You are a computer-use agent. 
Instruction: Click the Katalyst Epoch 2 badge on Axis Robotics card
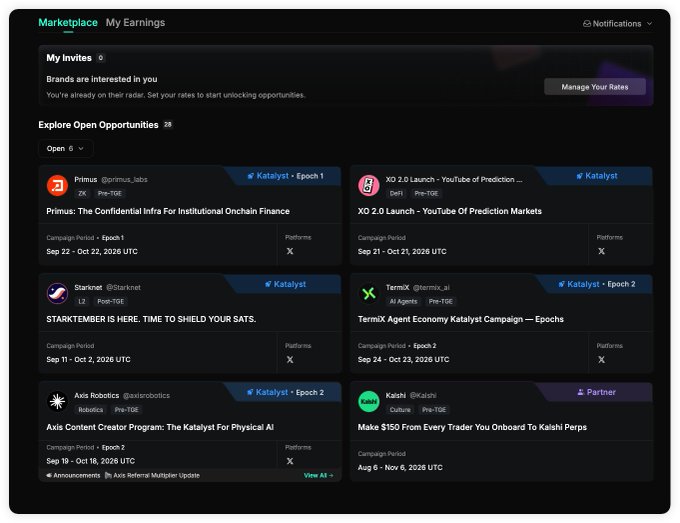pyautogui.click(x=285, y=392)
